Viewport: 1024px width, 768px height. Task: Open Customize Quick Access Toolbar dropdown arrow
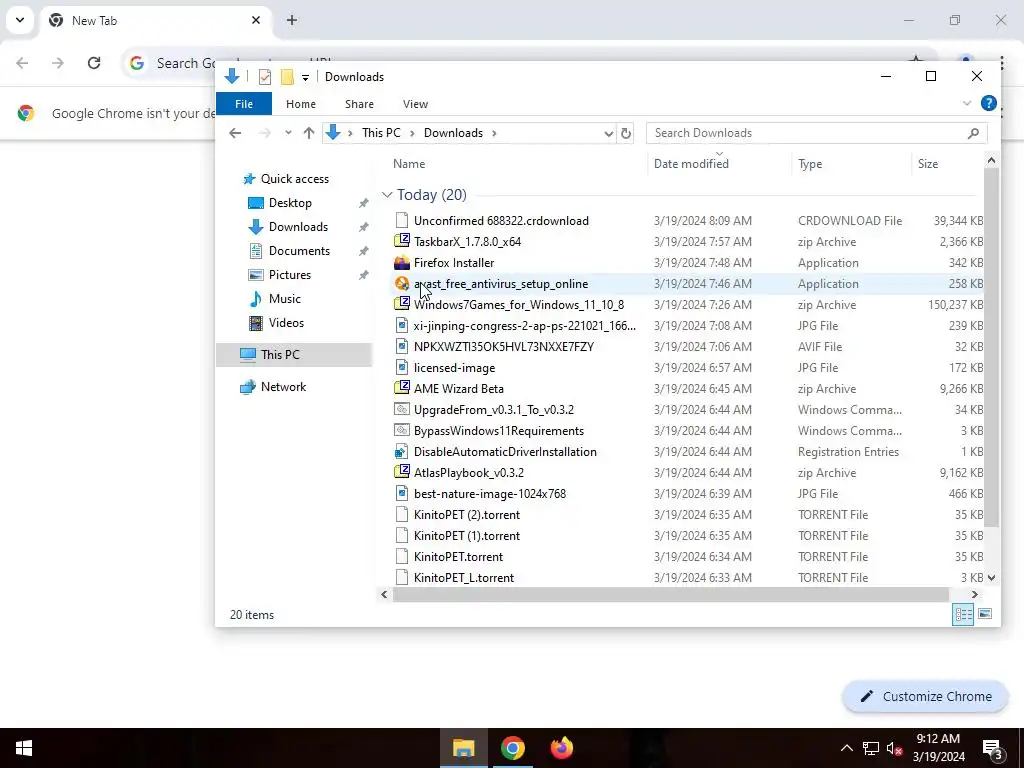305,78
